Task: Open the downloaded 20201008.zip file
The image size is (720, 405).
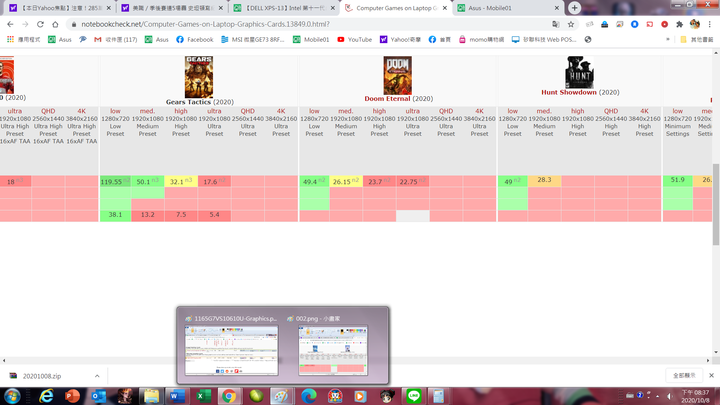Action: point(42,376)
